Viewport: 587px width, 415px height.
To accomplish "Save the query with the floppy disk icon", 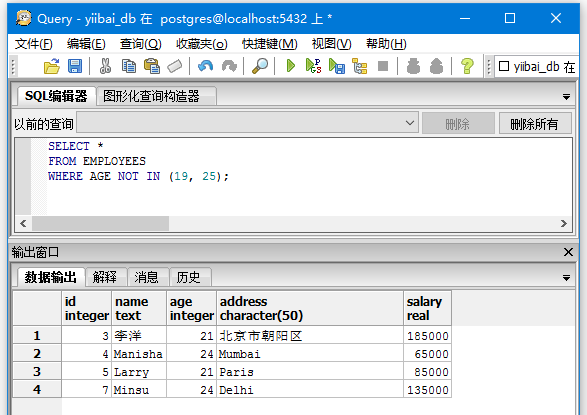I will (75, 66).
